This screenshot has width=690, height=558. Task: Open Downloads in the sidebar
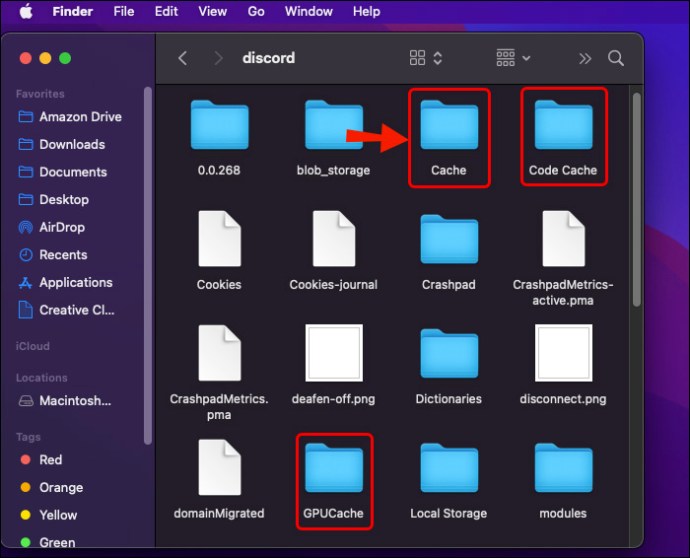tap(62, 144)
